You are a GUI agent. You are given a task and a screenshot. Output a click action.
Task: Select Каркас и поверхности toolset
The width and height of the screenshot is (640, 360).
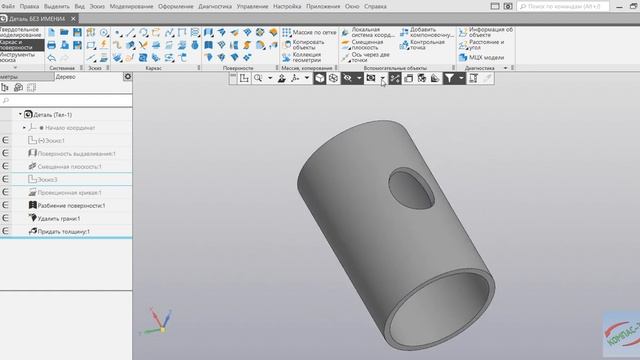pyautogui.click(x=21, y=45)
